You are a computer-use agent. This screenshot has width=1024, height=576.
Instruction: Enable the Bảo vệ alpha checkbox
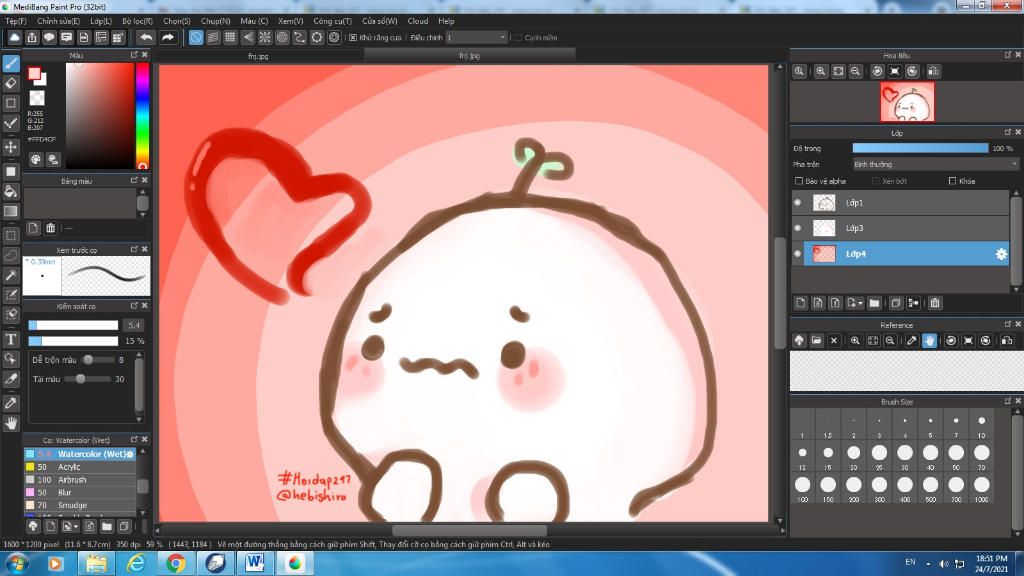tap(799, 181)
